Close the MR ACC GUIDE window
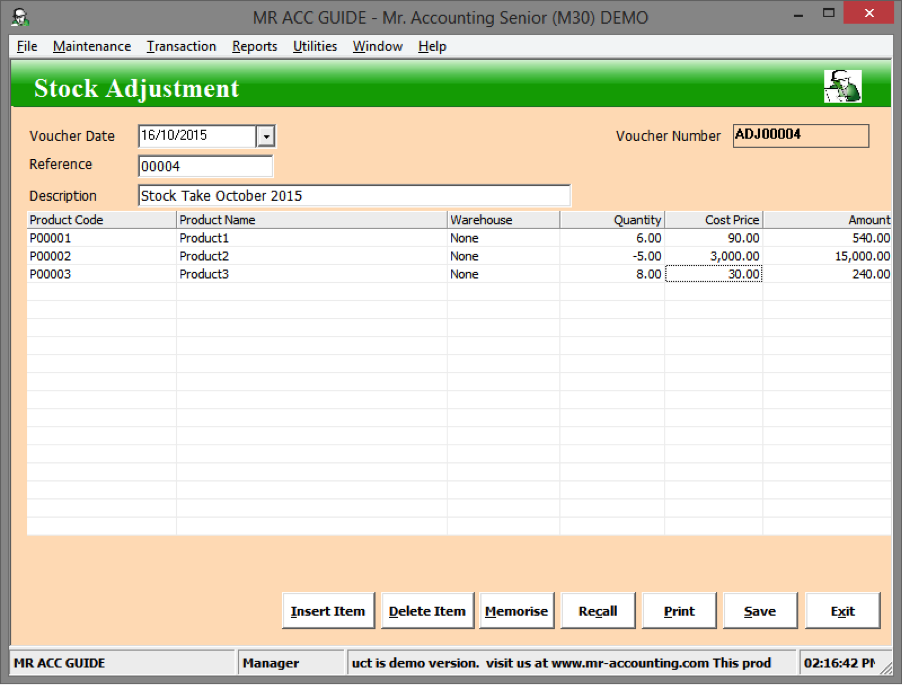The height and width of the screenshot is (685, 903). [x=868, y=13]
